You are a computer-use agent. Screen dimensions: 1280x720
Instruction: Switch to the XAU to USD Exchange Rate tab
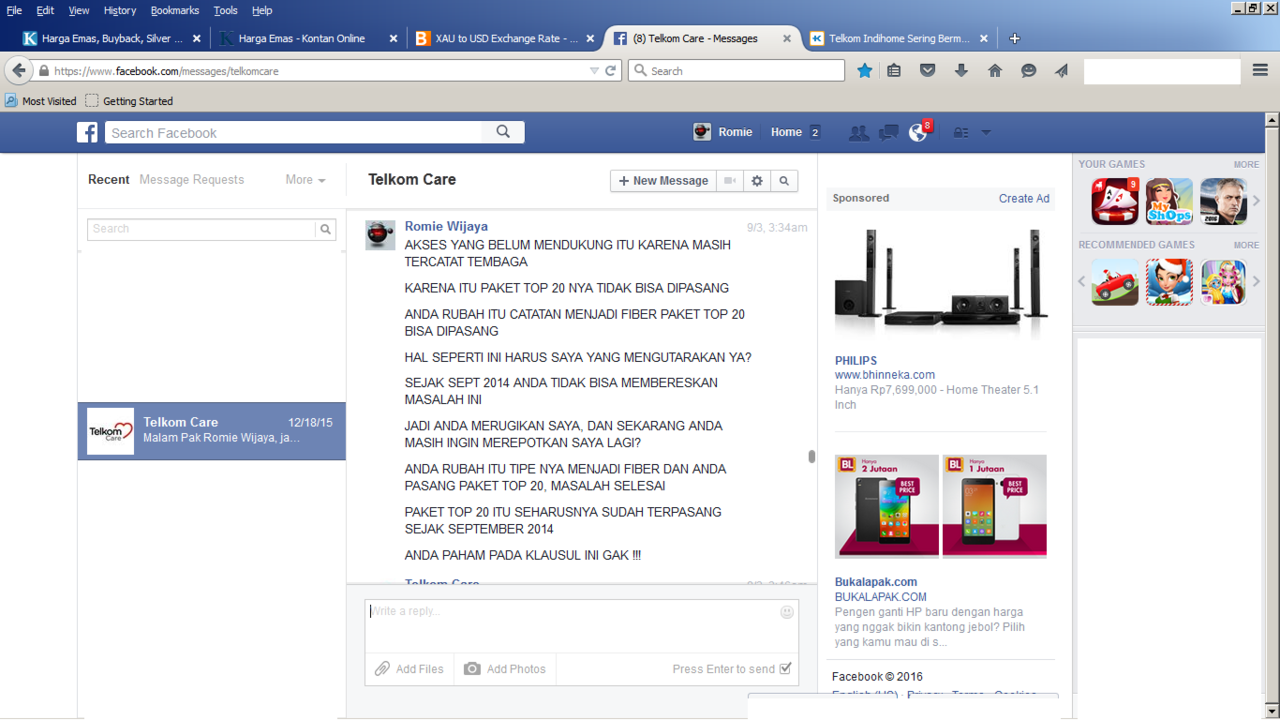pos(506,39)
